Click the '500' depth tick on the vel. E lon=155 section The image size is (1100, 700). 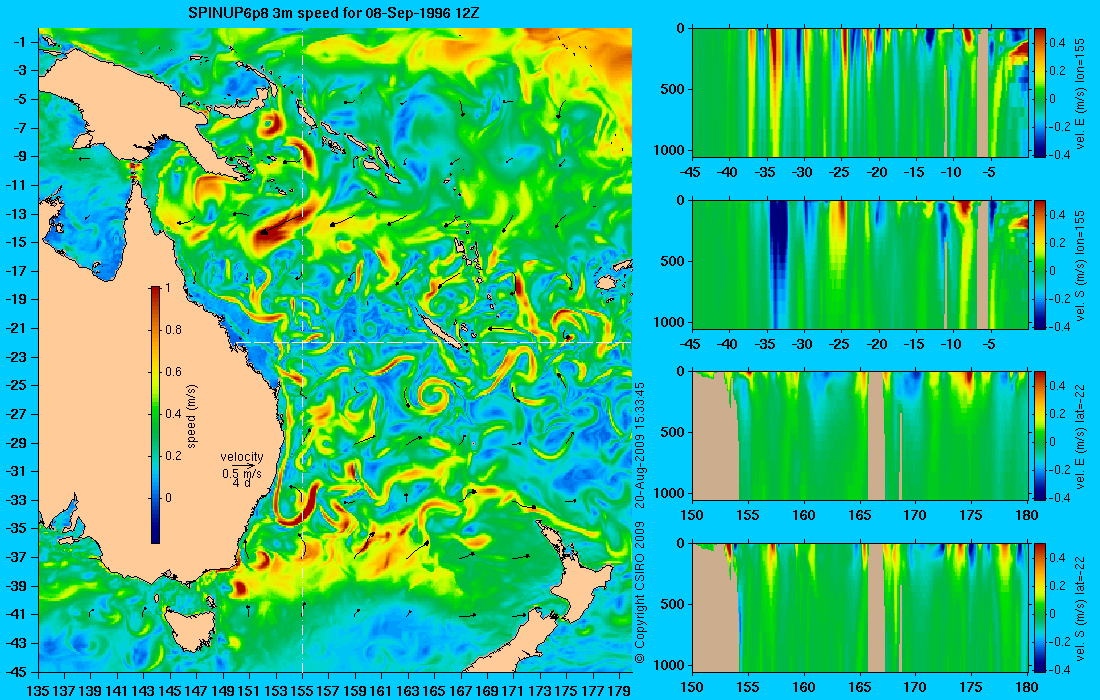pos(674,89)
